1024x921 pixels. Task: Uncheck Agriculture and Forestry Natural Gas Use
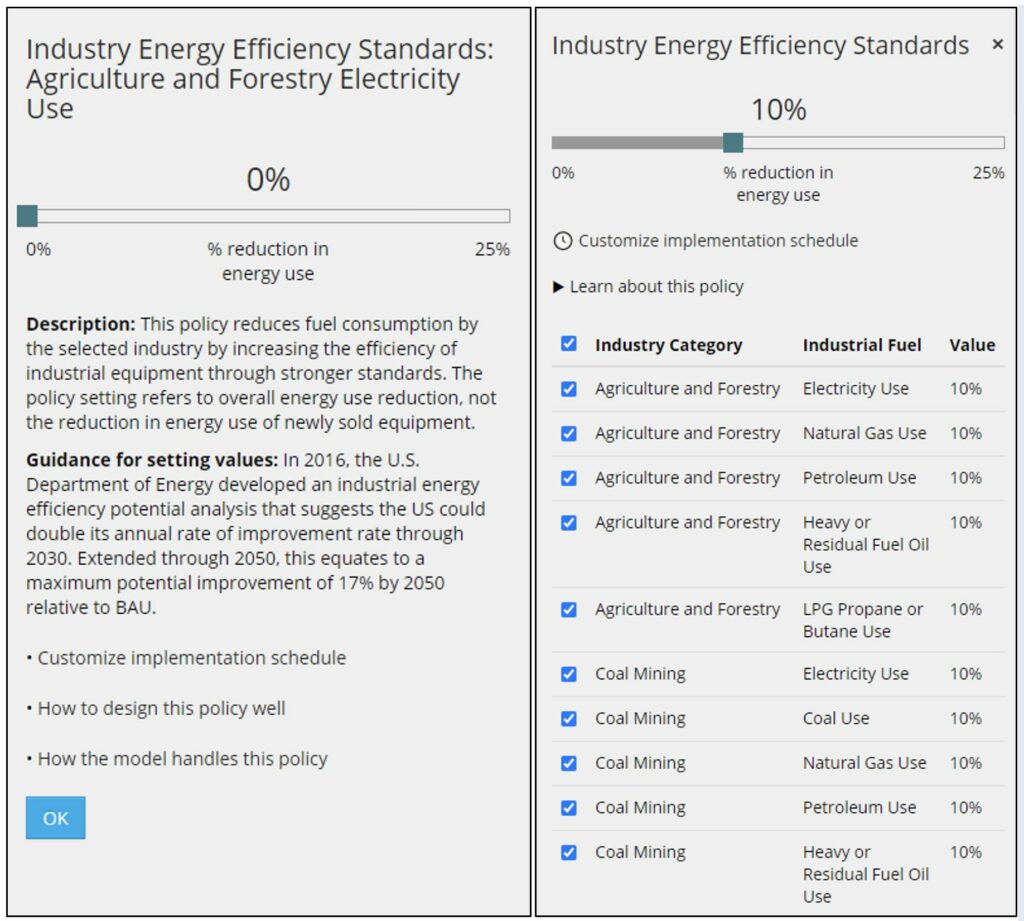(569, 434)
